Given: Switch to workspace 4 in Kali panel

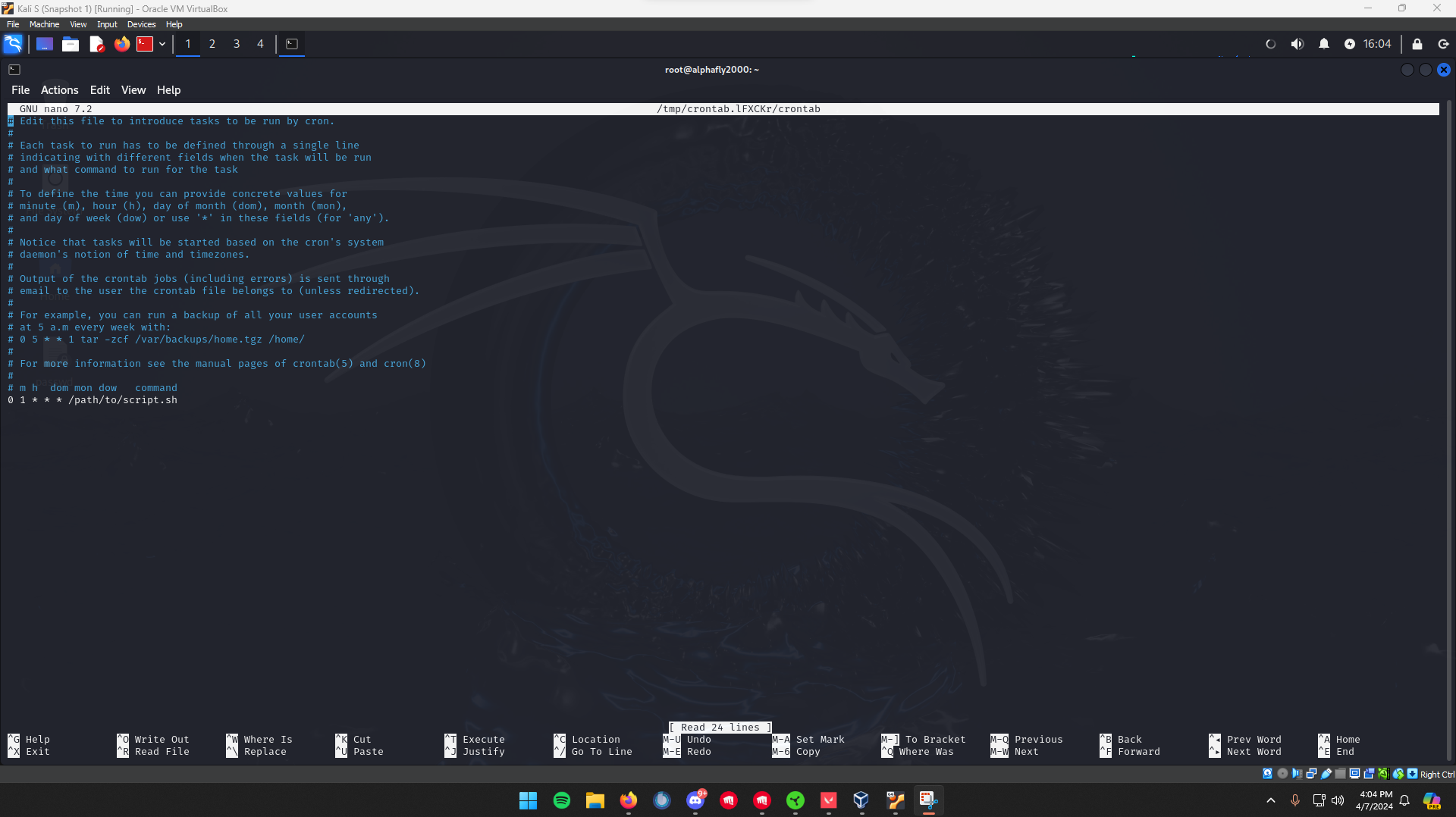Looking at the screenshot, I should coord(260,44).
